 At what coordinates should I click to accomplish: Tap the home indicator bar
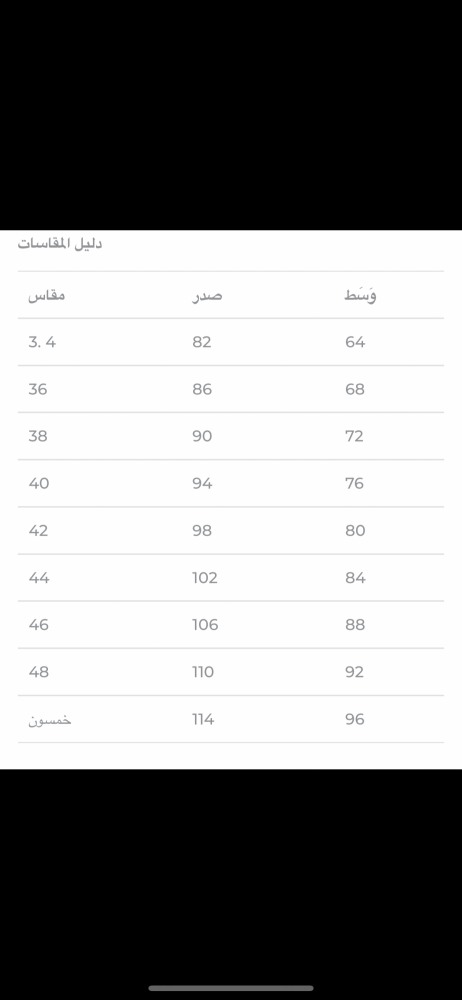[231, 988]
